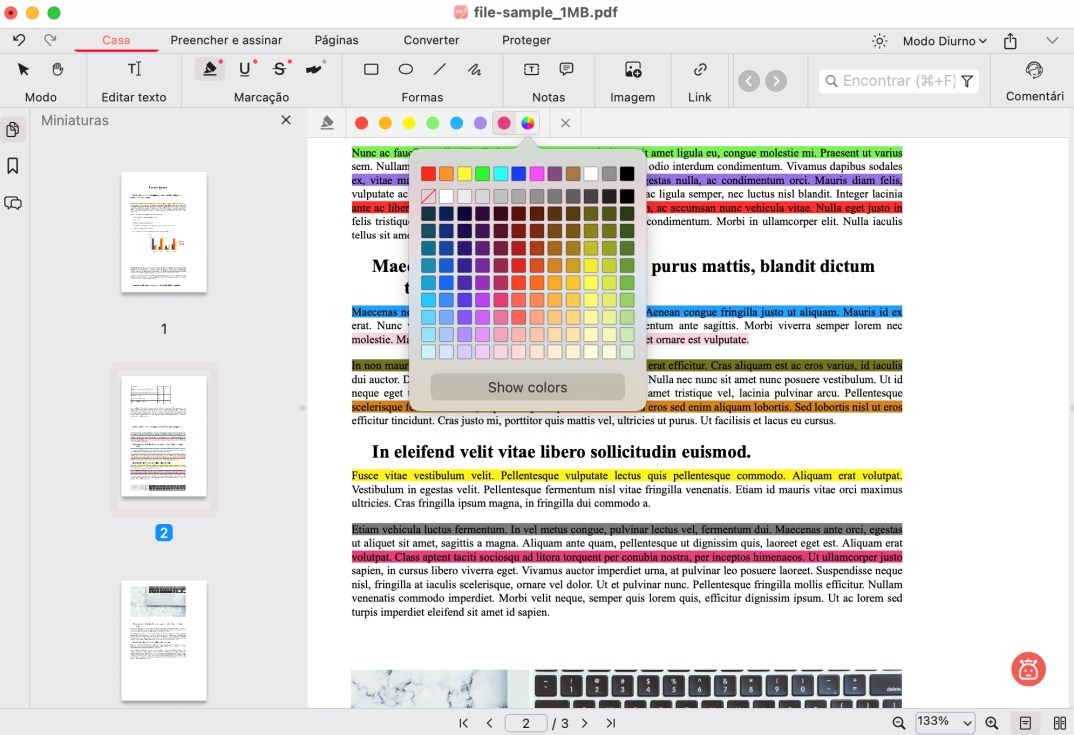The width and height of the screenshot is (1074, 735).
Task: Open the Proteger tab
Action: [526, 40]
